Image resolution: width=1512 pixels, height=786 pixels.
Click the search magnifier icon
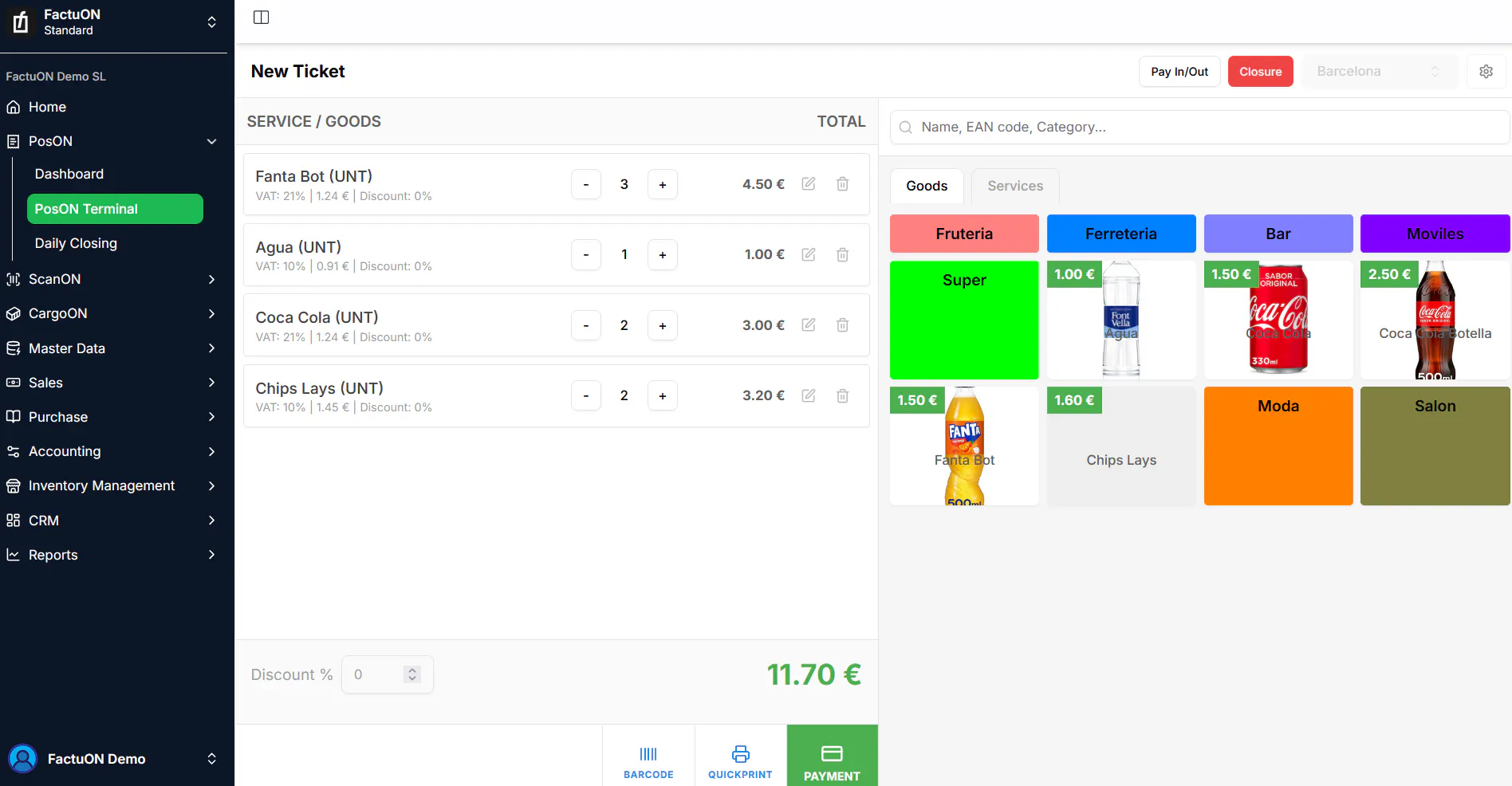click(905, 128)
